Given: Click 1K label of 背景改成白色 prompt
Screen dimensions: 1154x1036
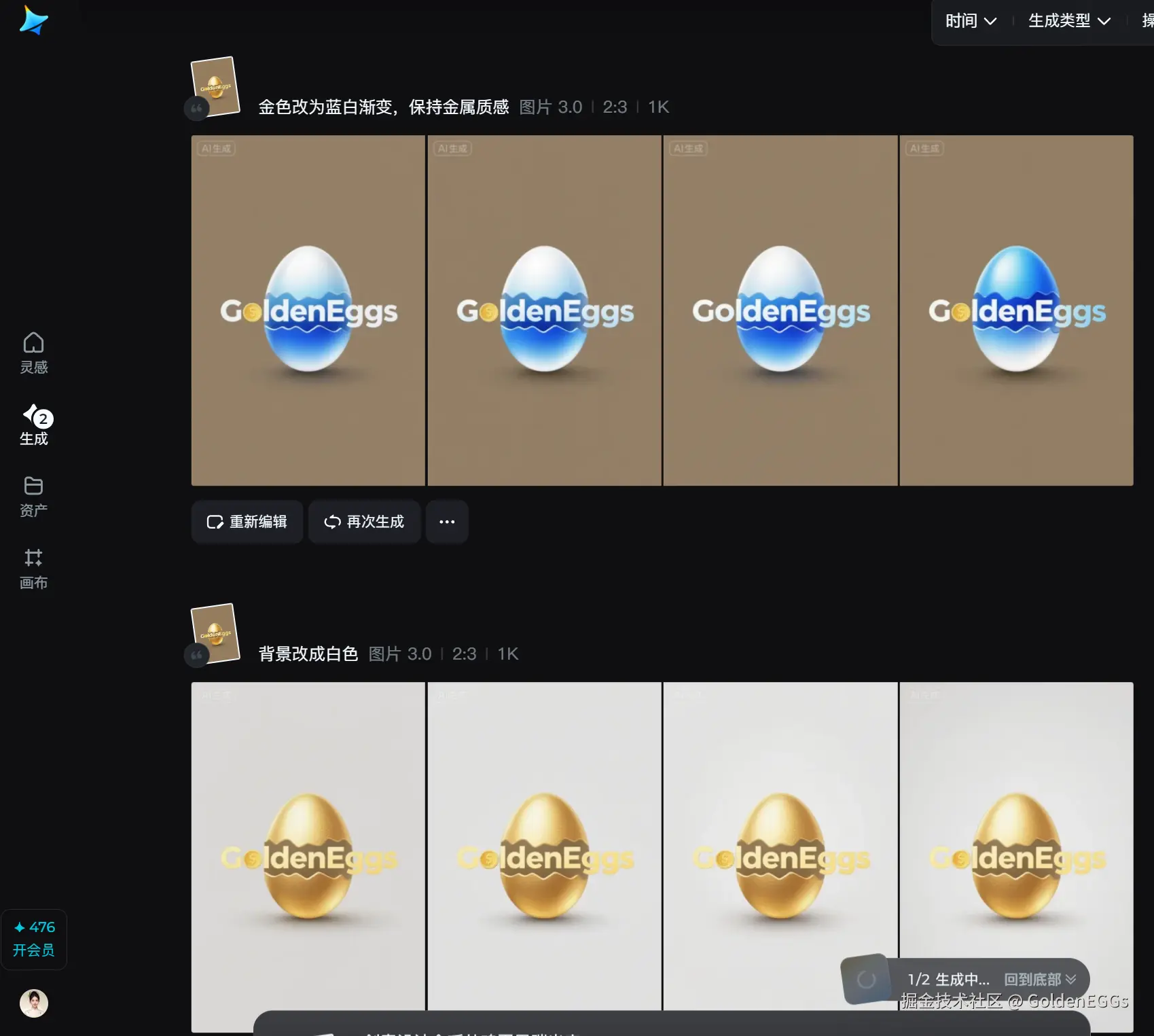Looking at the screenshot, I should tap(508, 654).
